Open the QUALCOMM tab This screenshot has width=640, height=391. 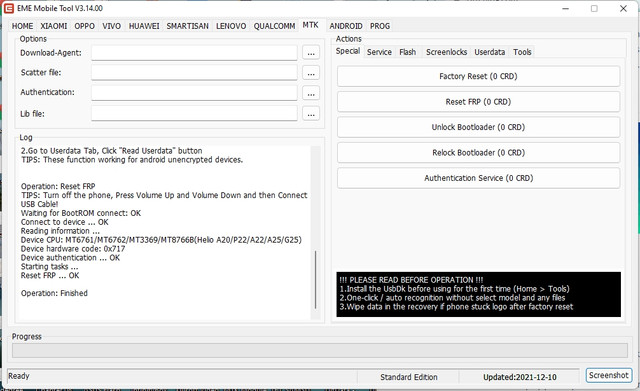(x=274, y=26)
